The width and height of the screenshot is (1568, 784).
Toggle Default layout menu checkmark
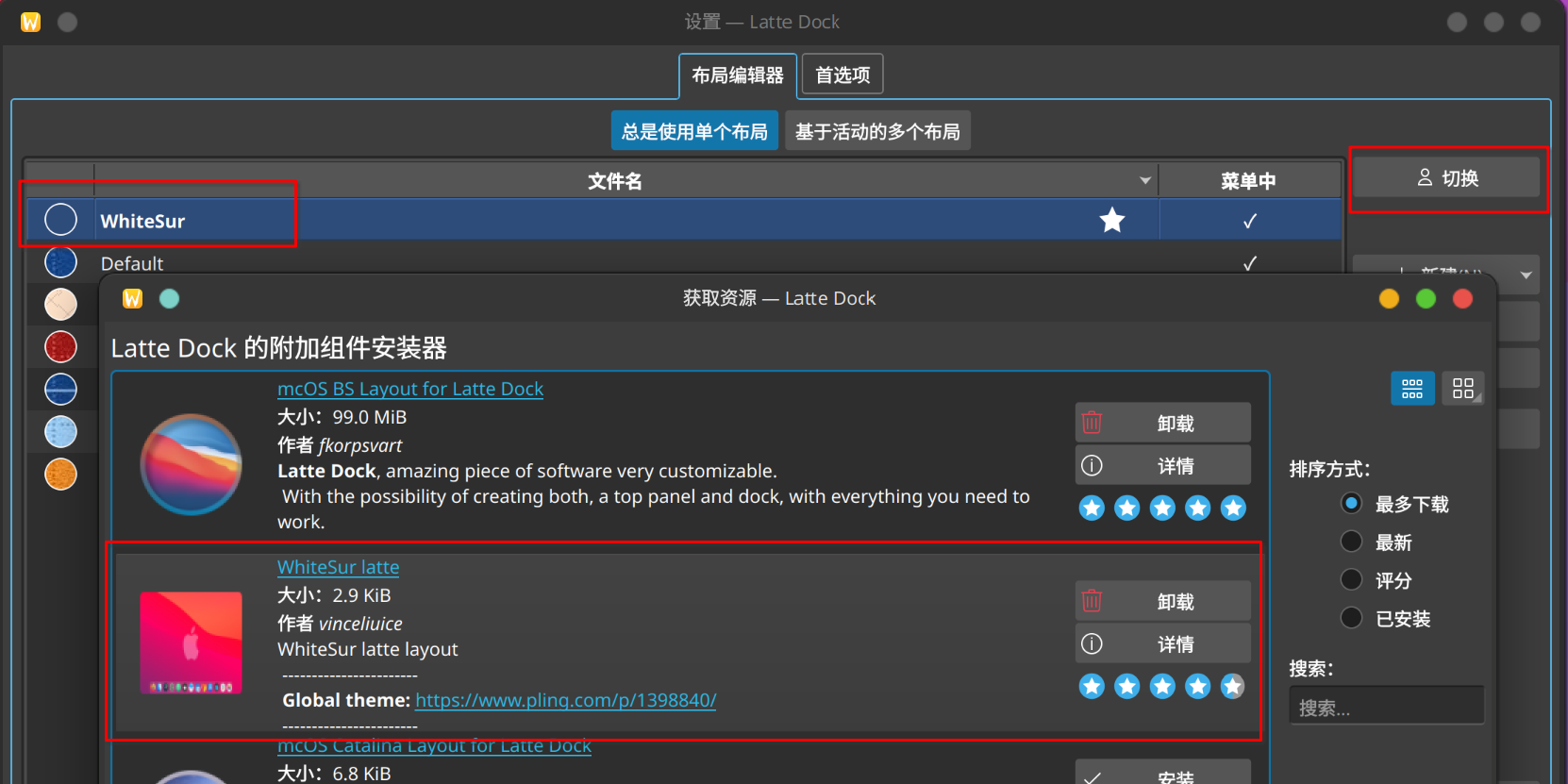1250,263
